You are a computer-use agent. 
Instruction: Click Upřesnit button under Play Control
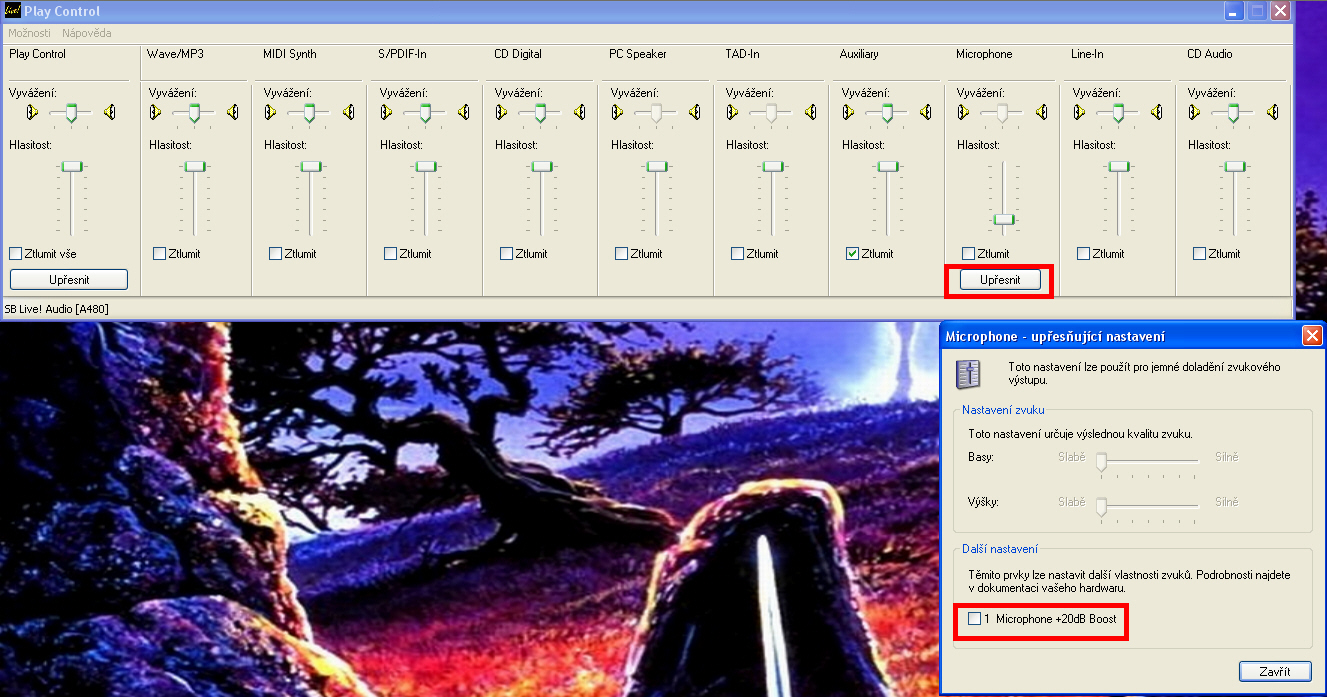click(69, 279)
